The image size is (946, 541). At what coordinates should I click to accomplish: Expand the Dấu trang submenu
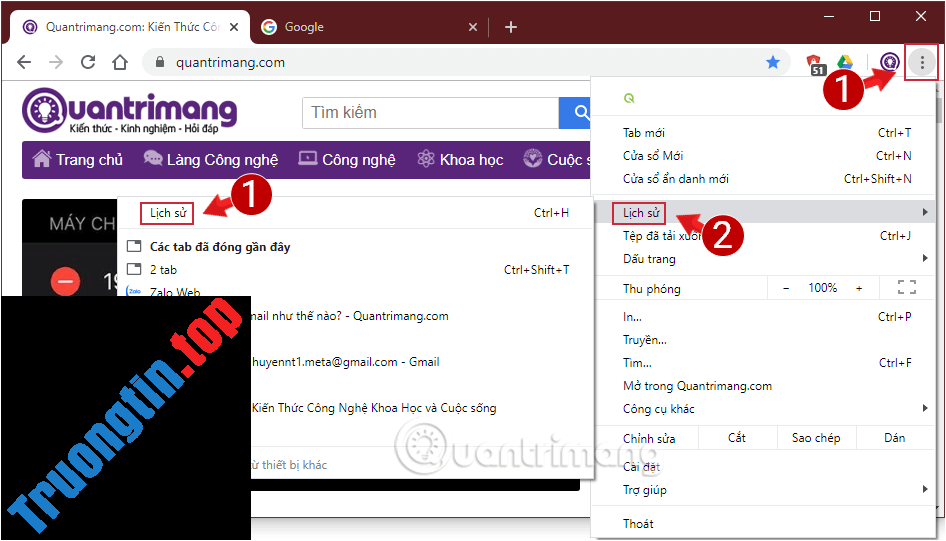764,259
